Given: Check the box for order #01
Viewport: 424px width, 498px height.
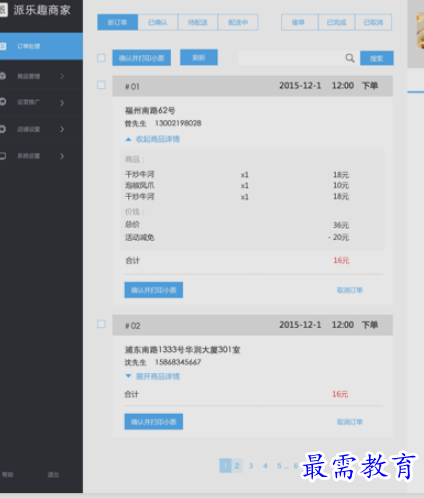Looking at the screenshot, I should click(x=101, y=85).
